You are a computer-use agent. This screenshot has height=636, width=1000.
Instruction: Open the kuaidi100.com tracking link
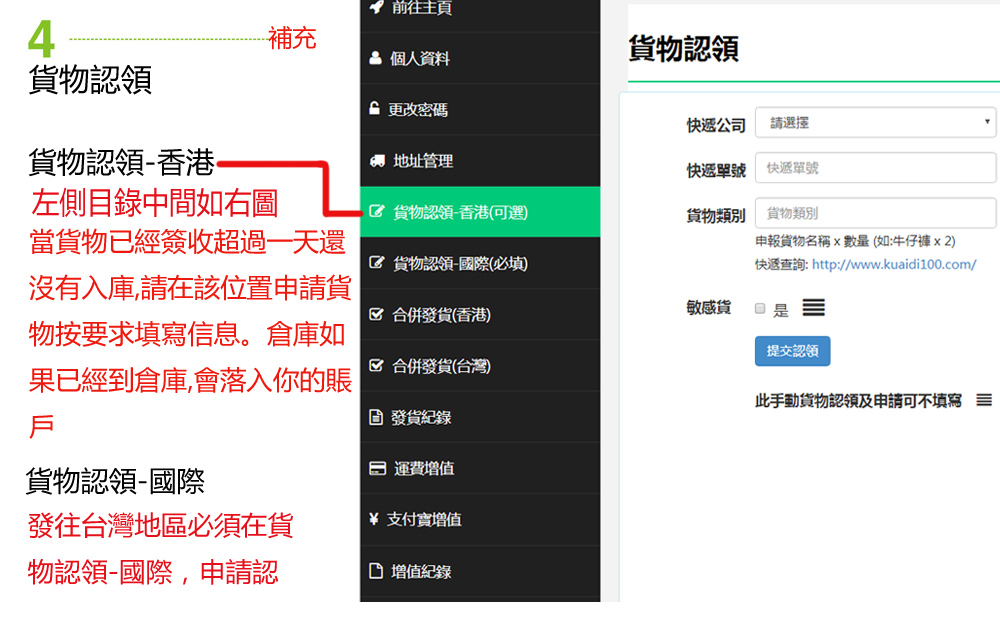(893, 264)
